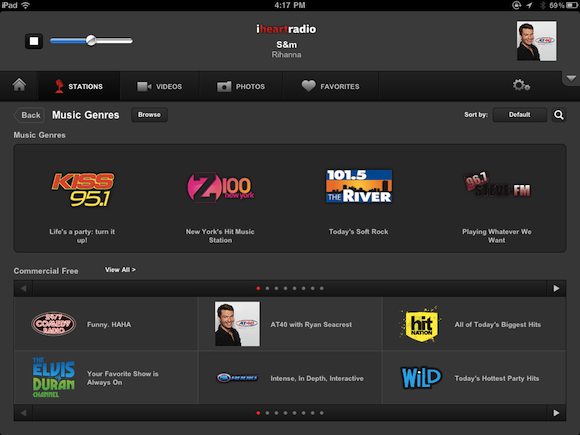
Task: Tap the S&m song title
Action: 287,45
